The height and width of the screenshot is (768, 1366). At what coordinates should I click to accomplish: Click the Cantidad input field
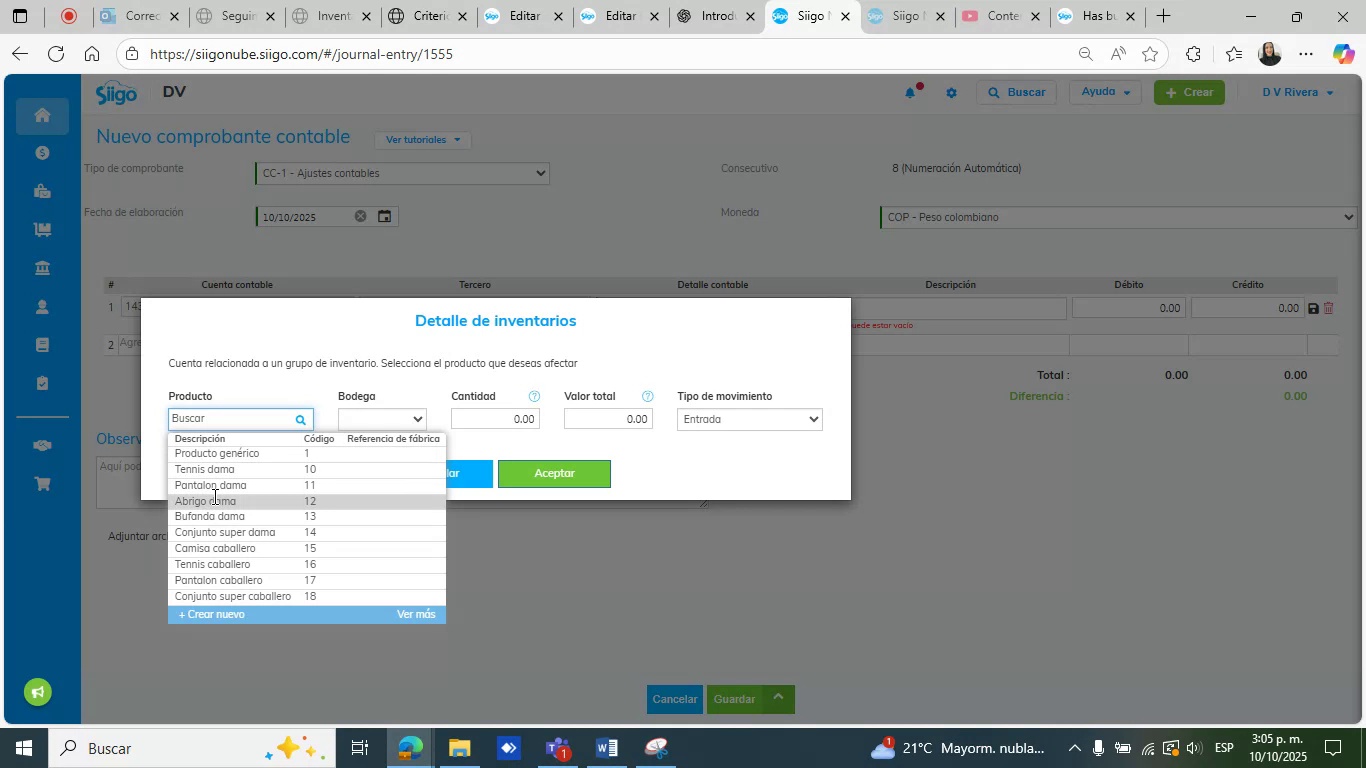495,419
